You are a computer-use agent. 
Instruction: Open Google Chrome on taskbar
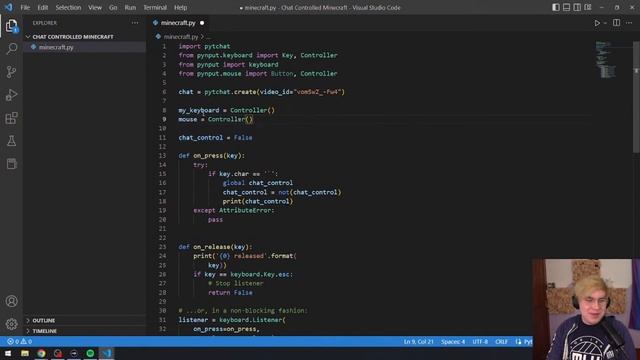41,353
